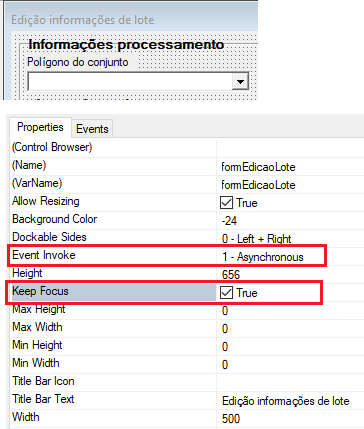Edit the Width value 500

pyautogui.click(x=231, y=419)
